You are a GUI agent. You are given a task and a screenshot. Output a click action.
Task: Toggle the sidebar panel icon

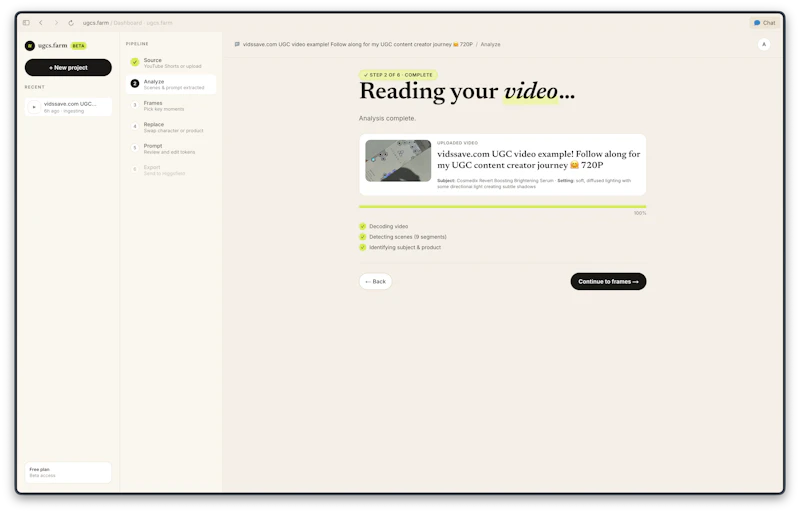[x=26, y=22]
